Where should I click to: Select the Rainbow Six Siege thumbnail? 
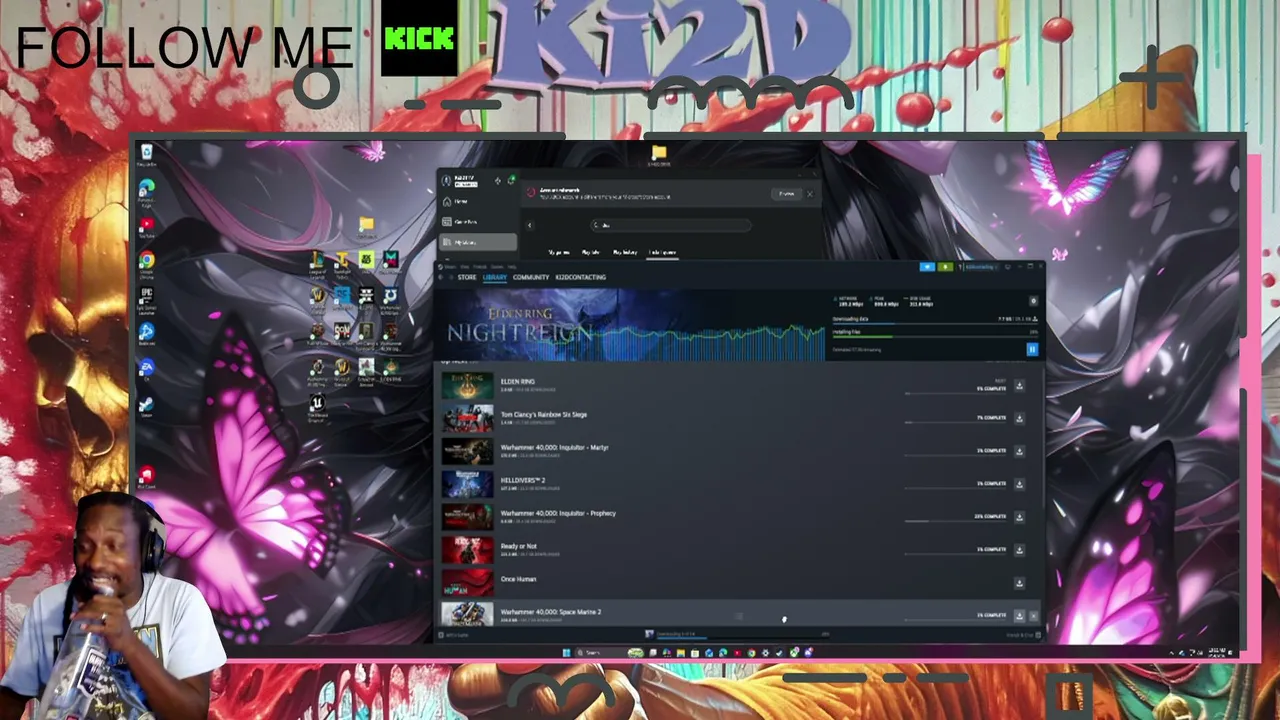point(468,419)
